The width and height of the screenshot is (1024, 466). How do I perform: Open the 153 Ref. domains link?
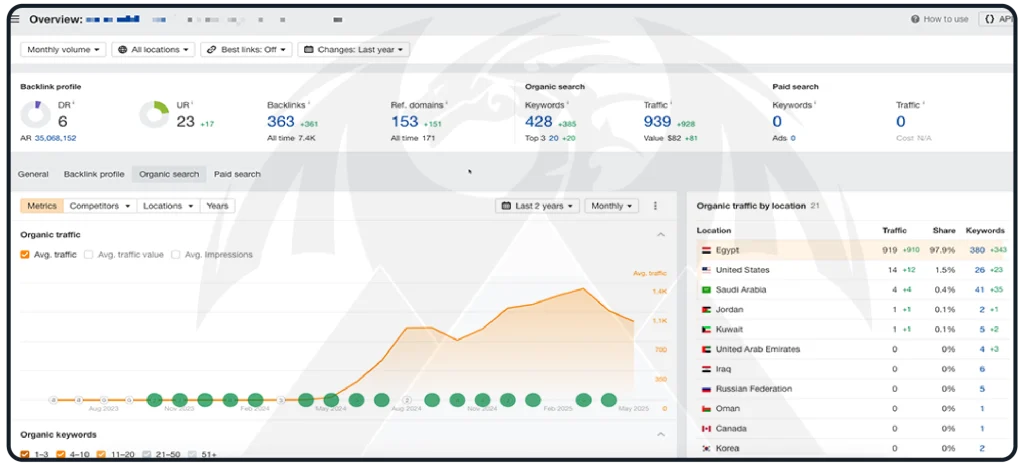point(404,121)
